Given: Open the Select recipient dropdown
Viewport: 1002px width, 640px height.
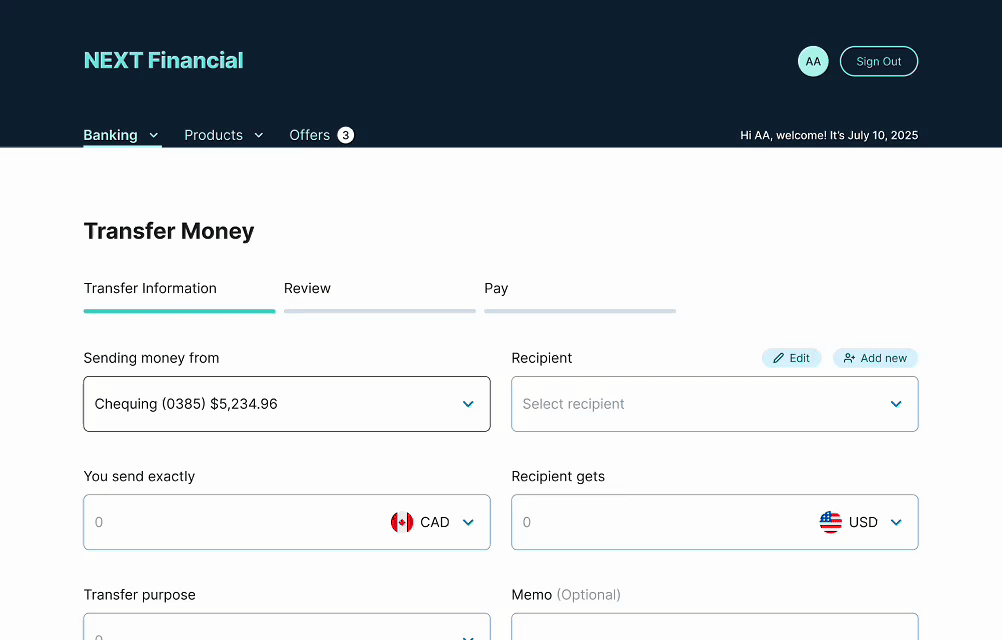Looking at the screenshot, I should [714, 404].
